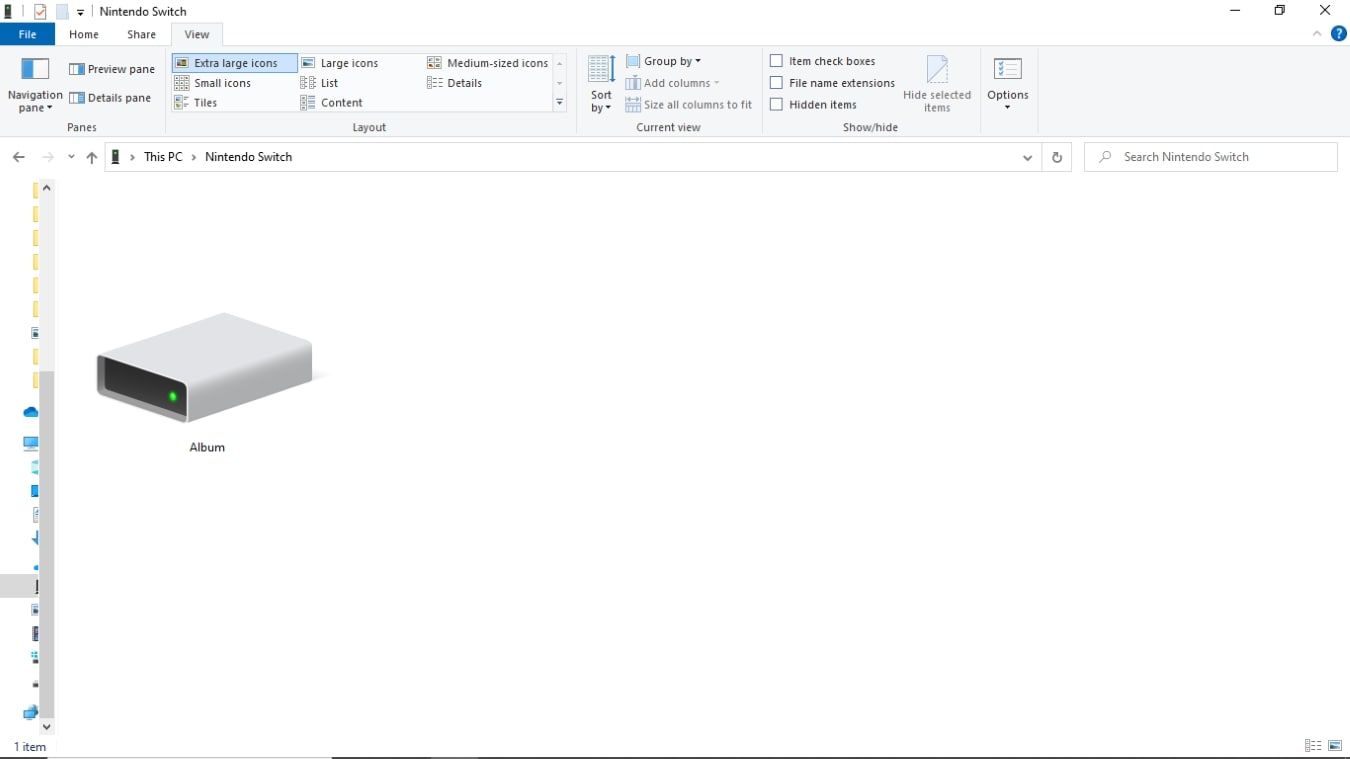Choose Extra large icons layout
Image resolution: width=1350 pixels, height=759 pixels.
coord(235,63)
